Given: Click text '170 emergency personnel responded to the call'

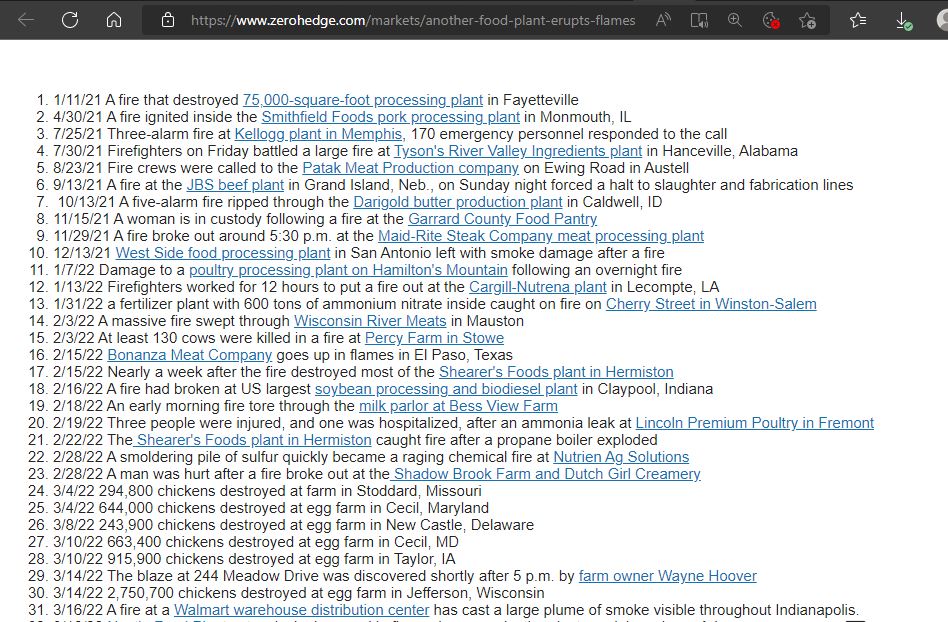Looking at the screenshot, I should tap(569, 134).
